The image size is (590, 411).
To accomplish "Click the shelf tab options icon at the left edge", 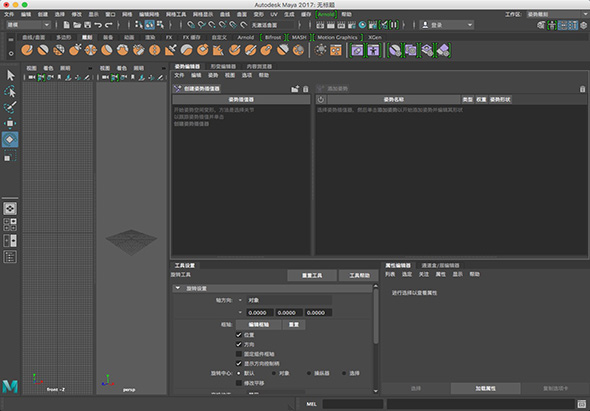I will point(11,39).
